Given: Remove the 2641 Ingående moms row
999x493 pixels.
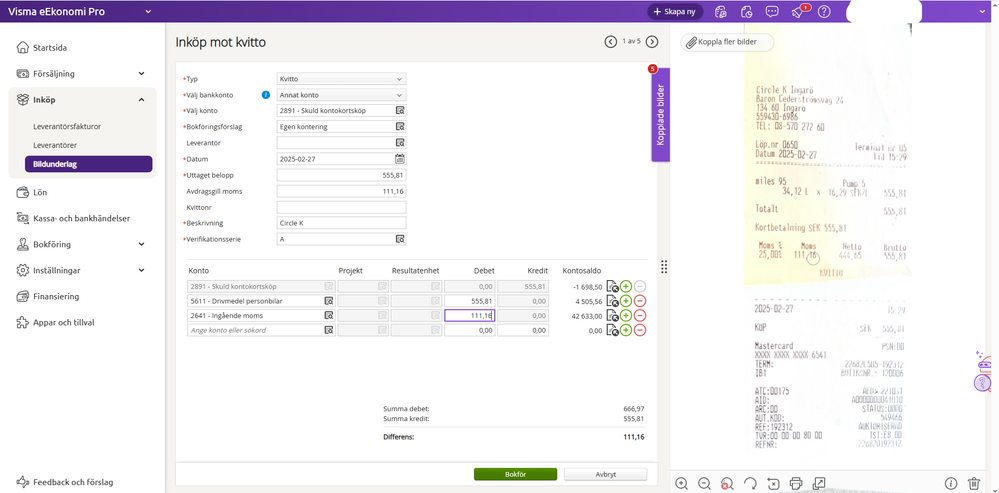Looking at the screenshot, I should pyautogui.click(x=640, y=315).
